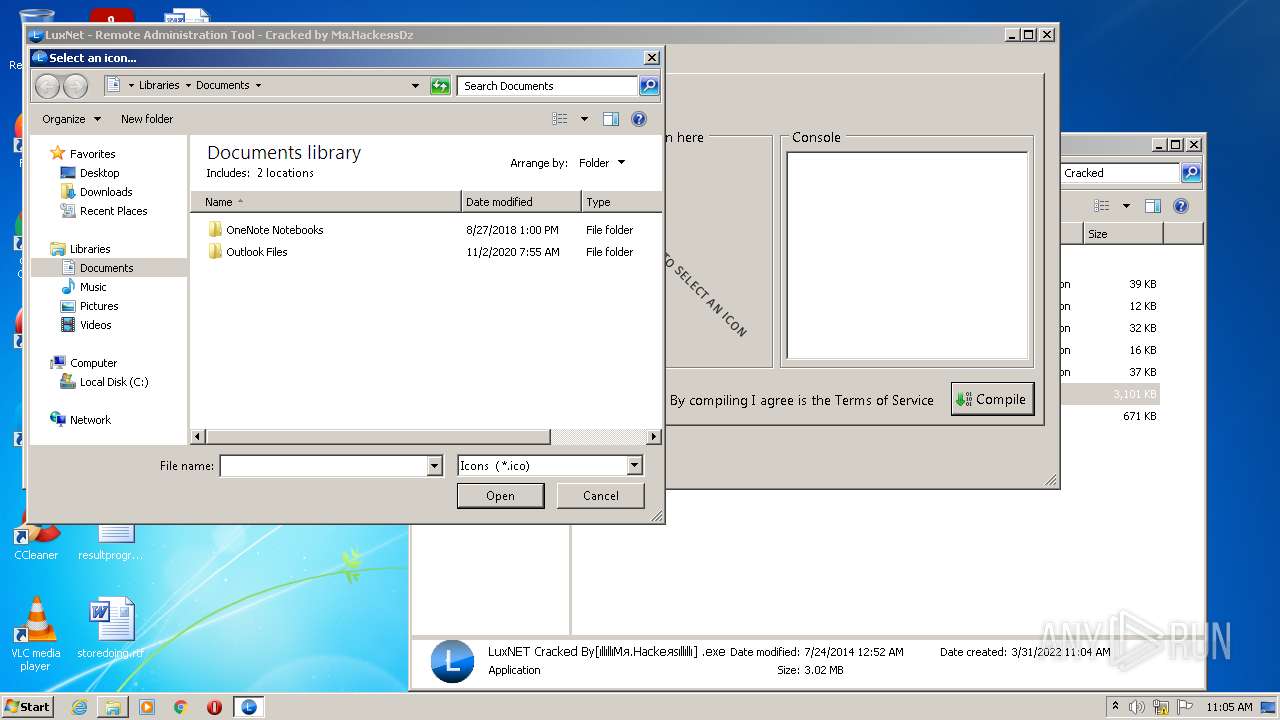1280x720 pixels.
Task: Click New folder in the toolbar
Action: point(147,119)
